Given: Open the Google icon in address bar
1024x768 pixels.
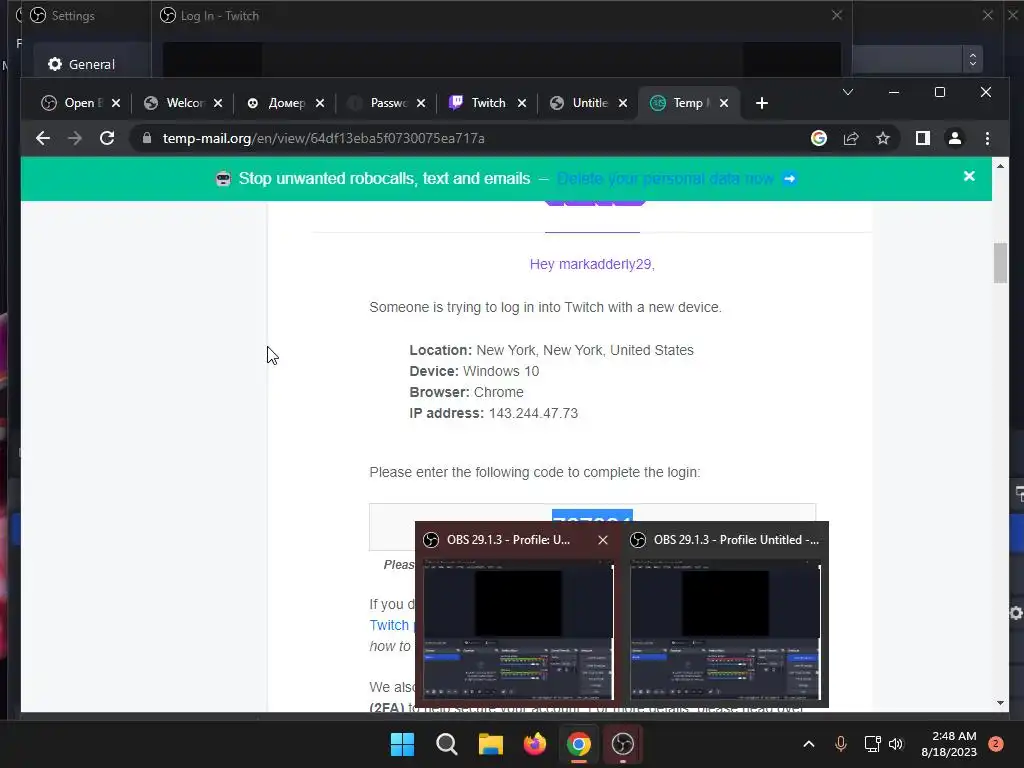Looking at the screenshot, I should tap(819, 138).
